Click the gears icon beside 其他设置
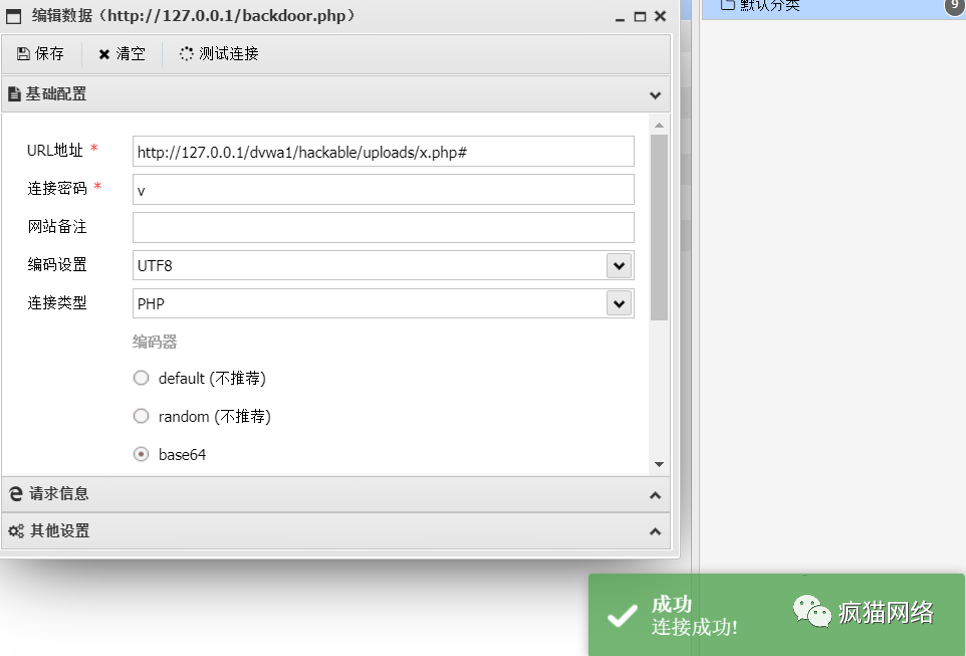Image resolution: width=966 pixels, height=656 pixels. [x=15, y=531]
